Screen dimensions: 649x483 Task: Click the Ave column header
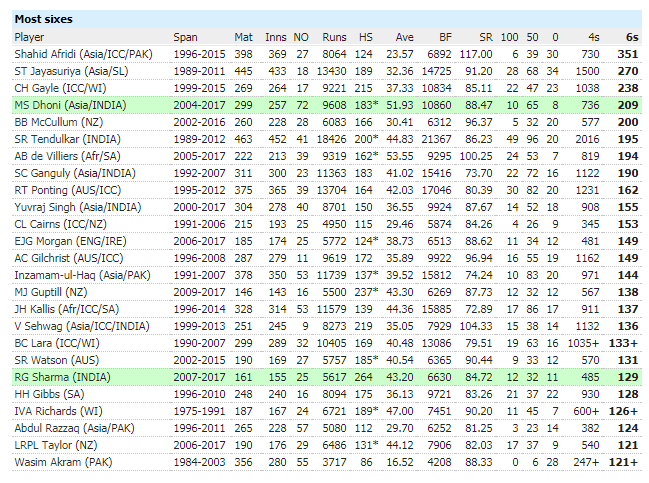click(x=404, y=37)
